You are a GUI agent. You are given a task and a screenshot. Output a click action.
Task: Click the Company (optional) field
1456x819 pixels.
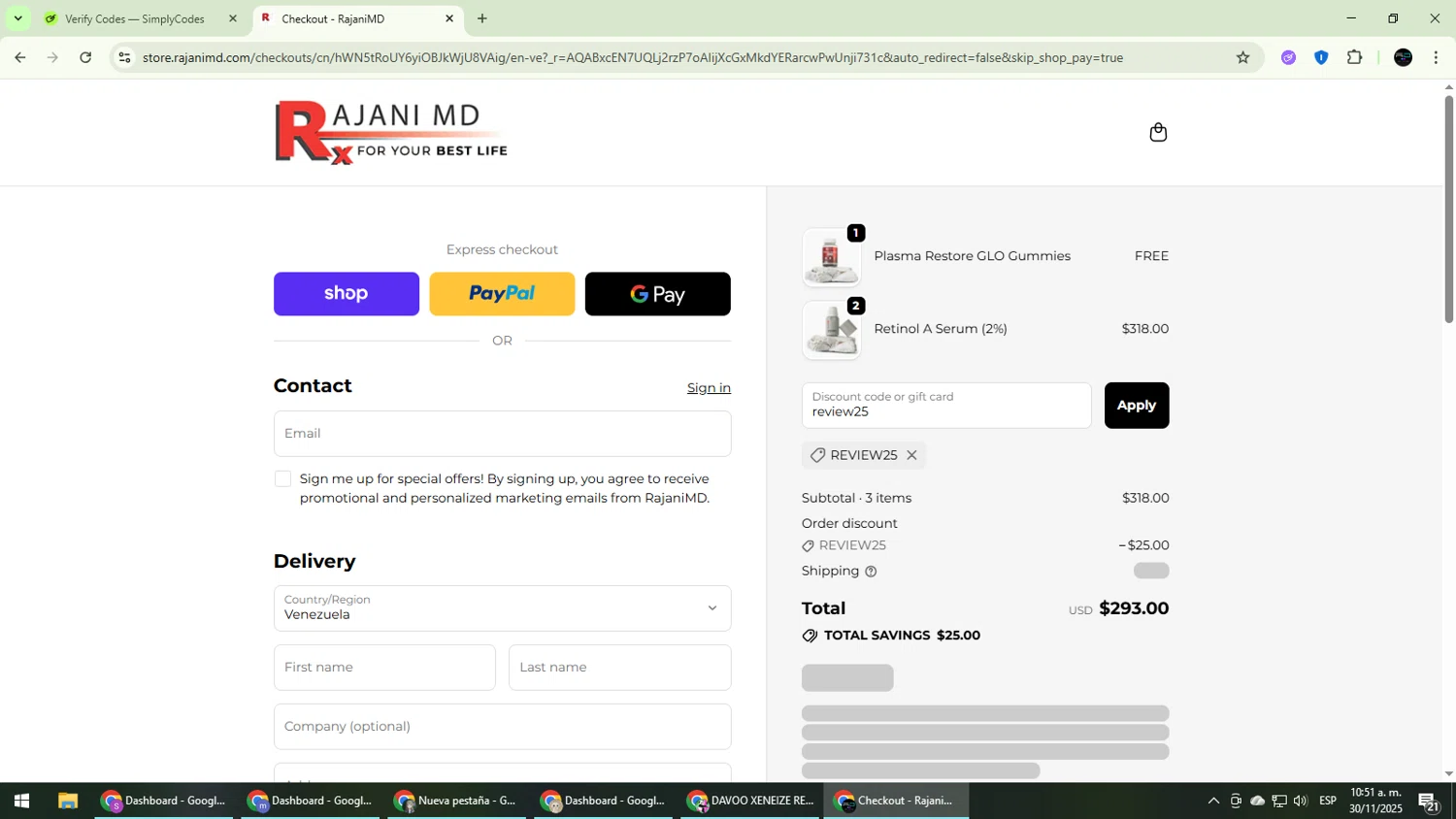pyautogui.click(x=502, y=727)
